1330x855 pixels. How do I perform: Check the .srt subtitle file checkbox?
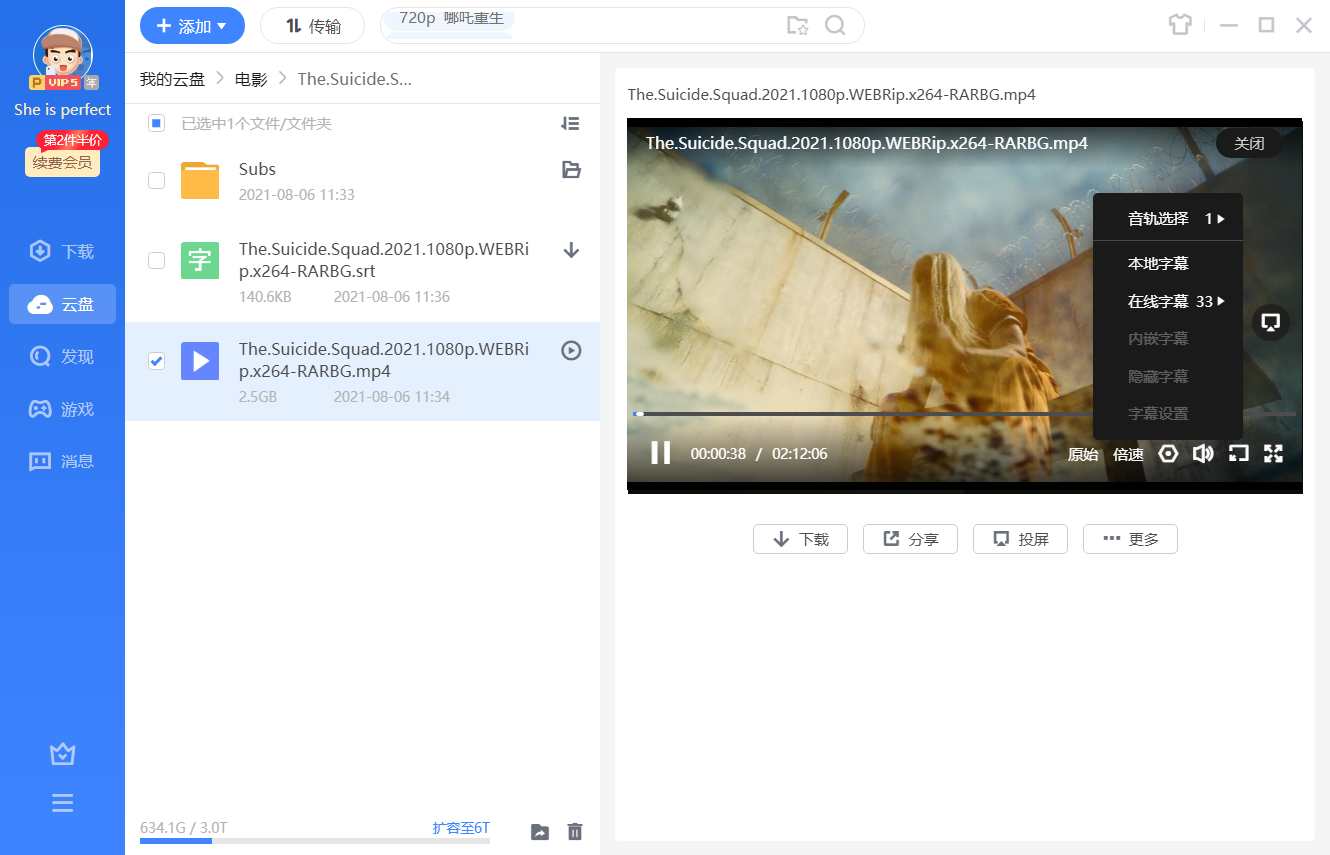156,261
